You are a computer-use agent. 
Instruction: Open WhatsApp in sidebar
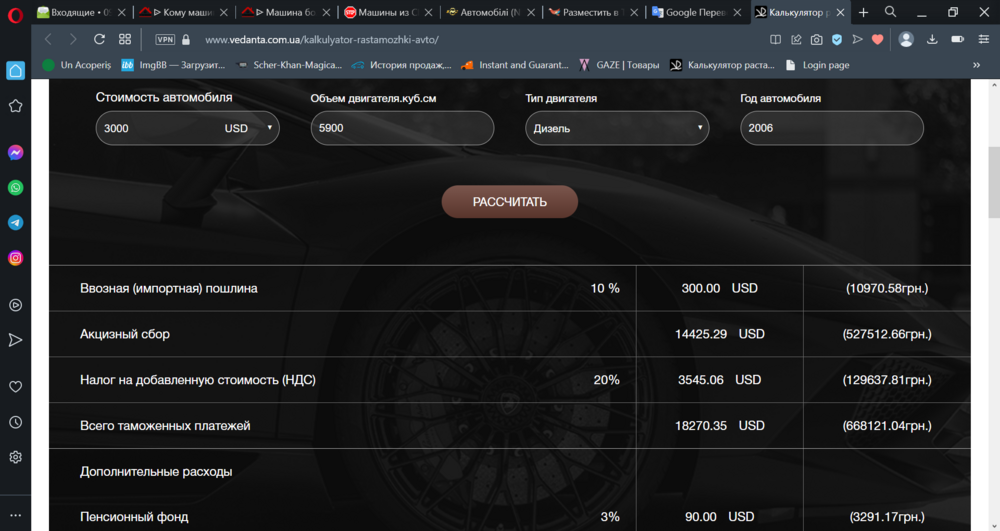pyautogui.click(x=15, y=187)
